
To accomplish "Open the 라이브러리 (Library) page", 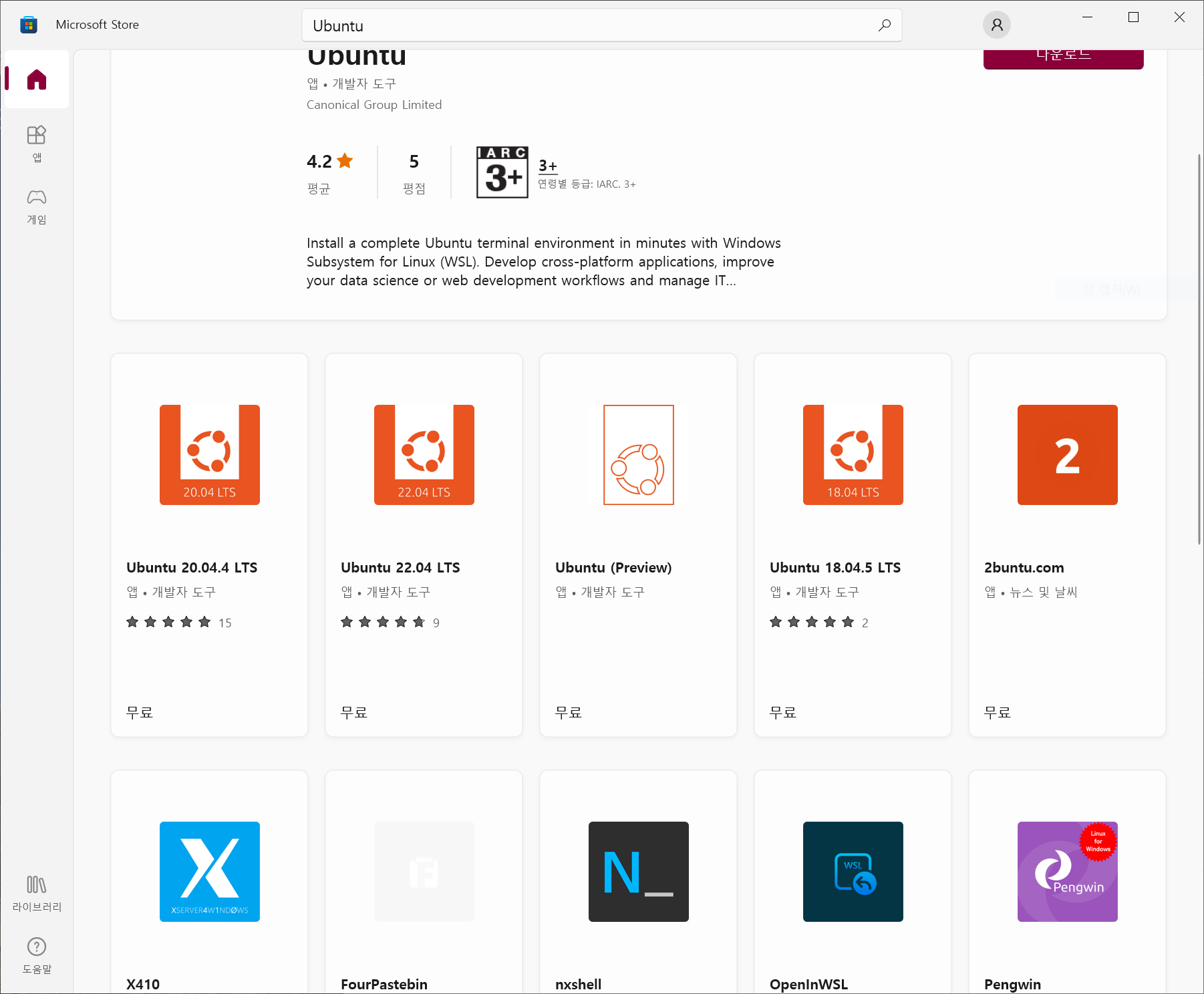I will click(x=37, y=894).
